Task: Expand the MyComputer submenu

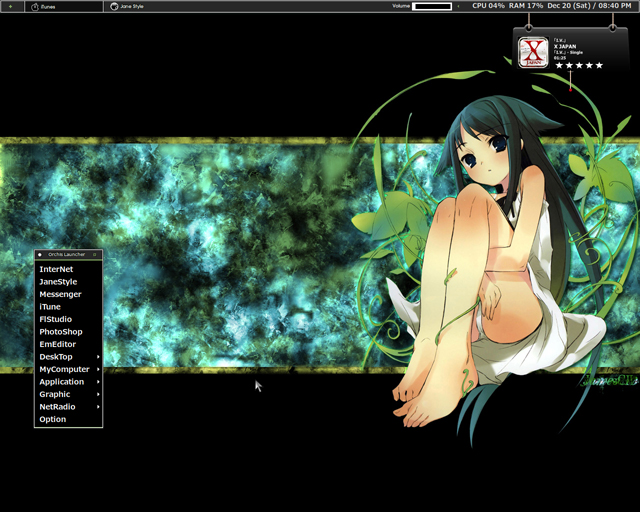Action: click(x=68, y=369)
